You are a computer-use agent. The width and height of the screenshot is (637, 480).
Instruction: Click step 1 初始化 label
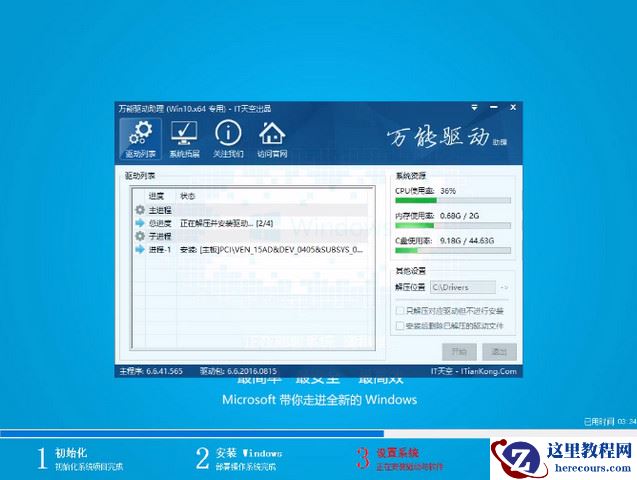point(71,453)
